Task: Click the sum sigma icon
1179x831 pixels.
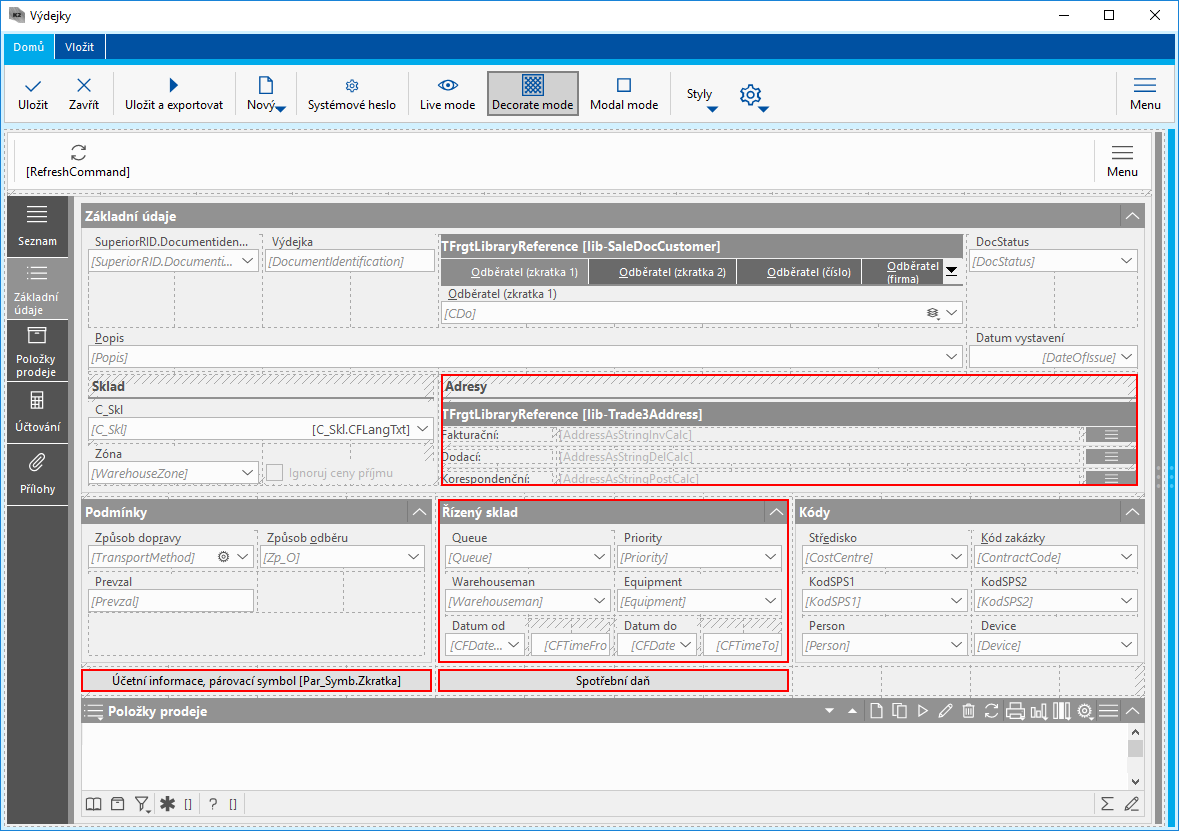Action: [x=1107, y=803]
